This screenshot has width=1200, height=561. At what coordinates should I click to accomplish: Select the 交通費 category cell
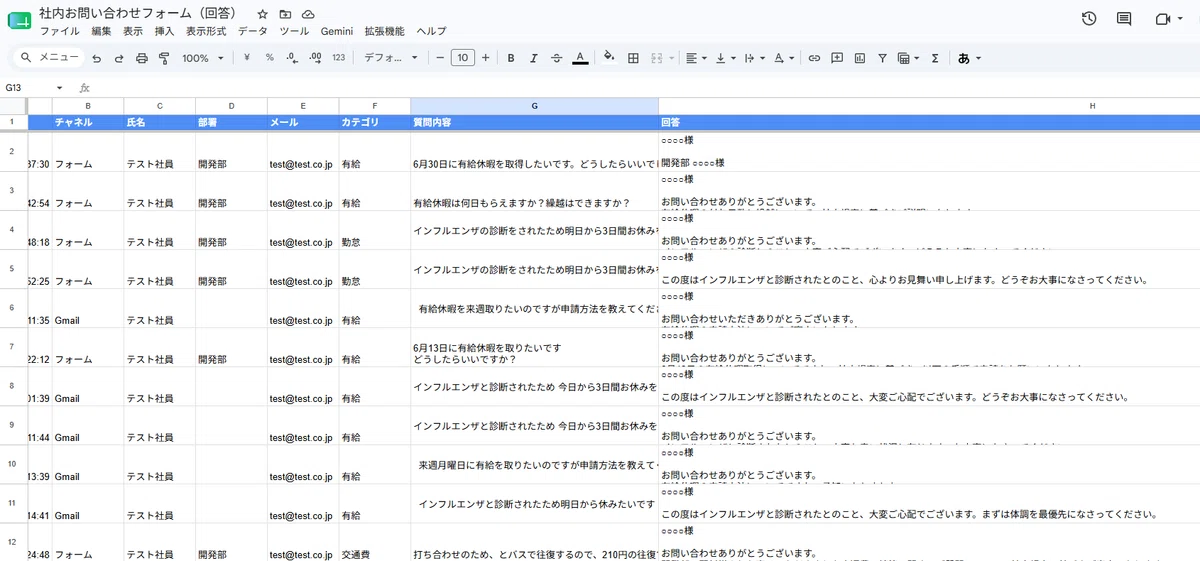374,543
